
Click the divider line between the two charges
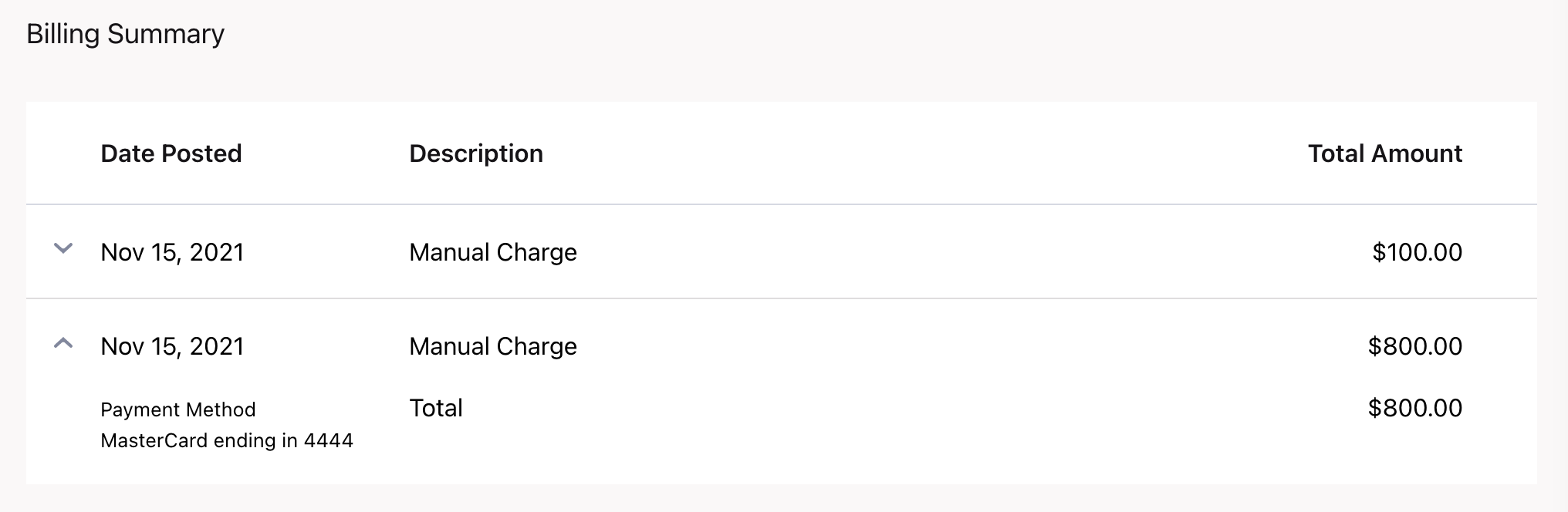(x=782, y=298)
